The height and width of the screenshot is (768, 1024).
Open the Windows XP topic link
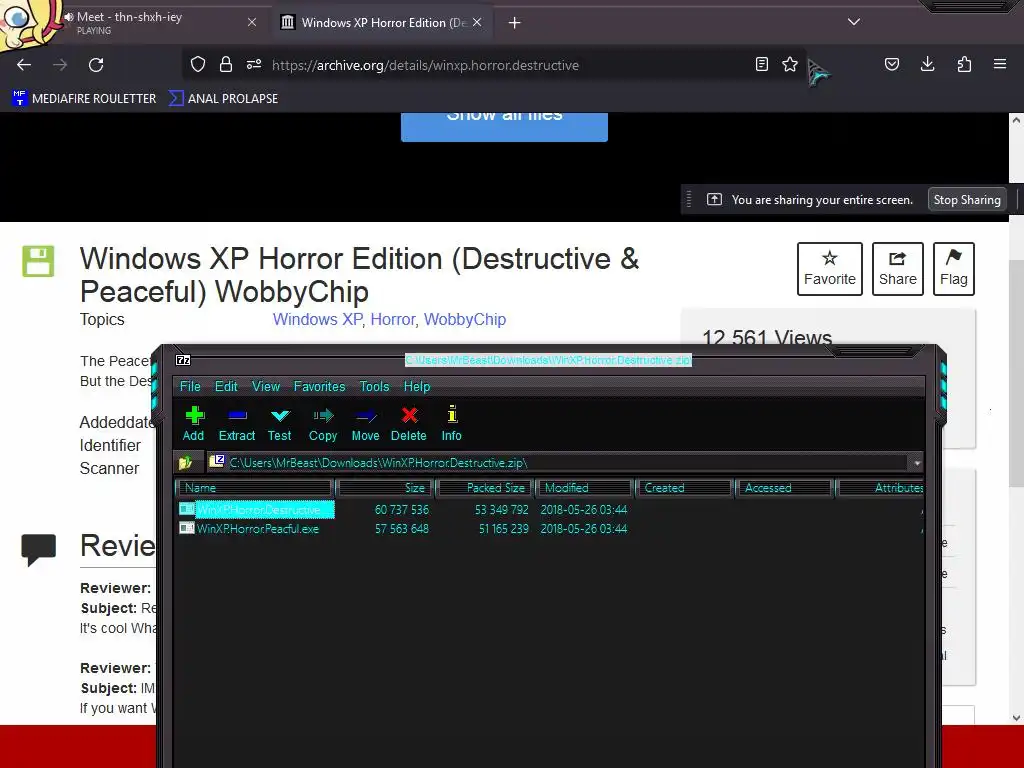click(x=317, y=319)
